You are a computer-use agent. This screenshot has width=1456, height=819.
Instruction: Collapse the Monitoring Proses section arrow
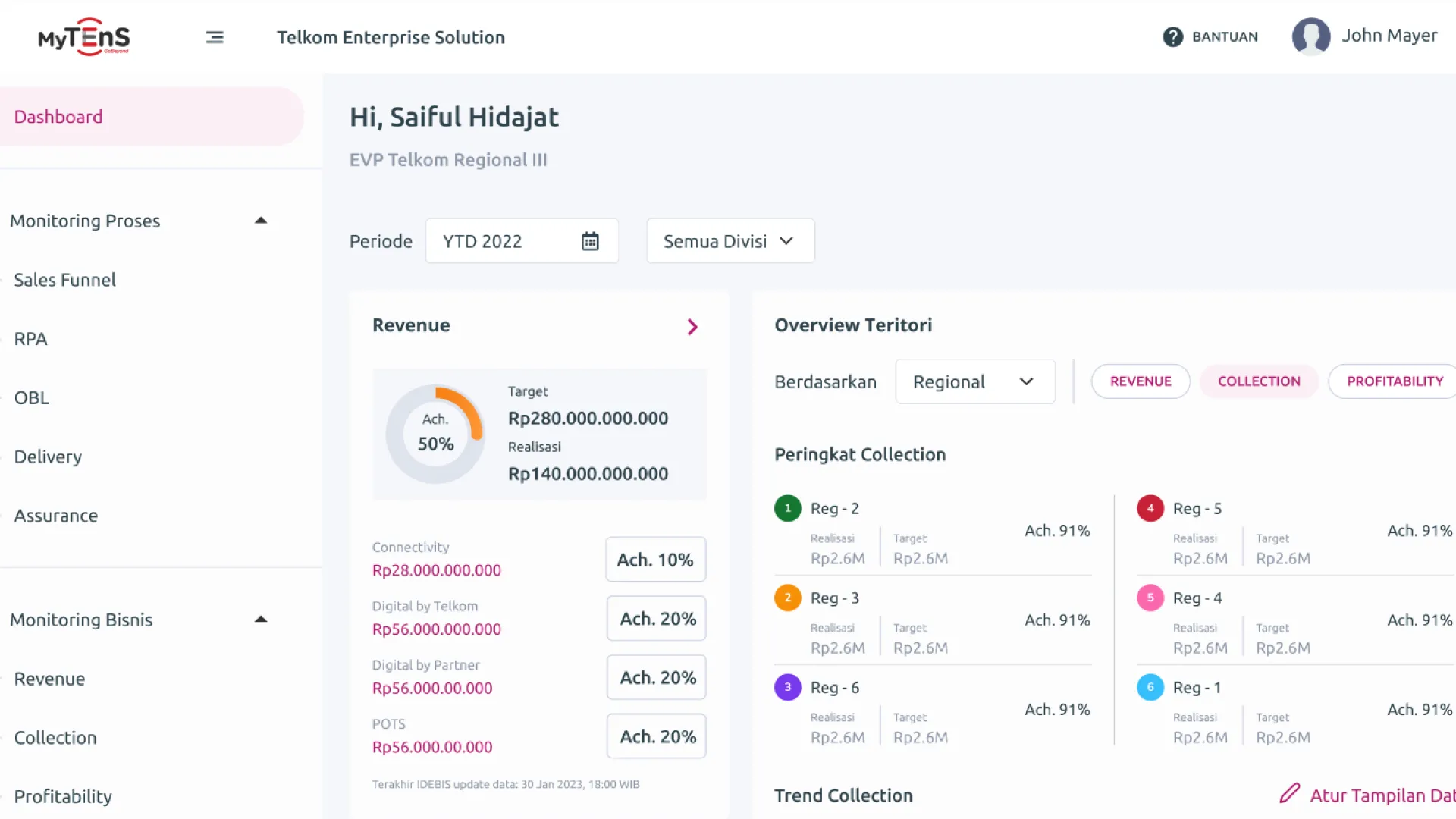(261, 221)
